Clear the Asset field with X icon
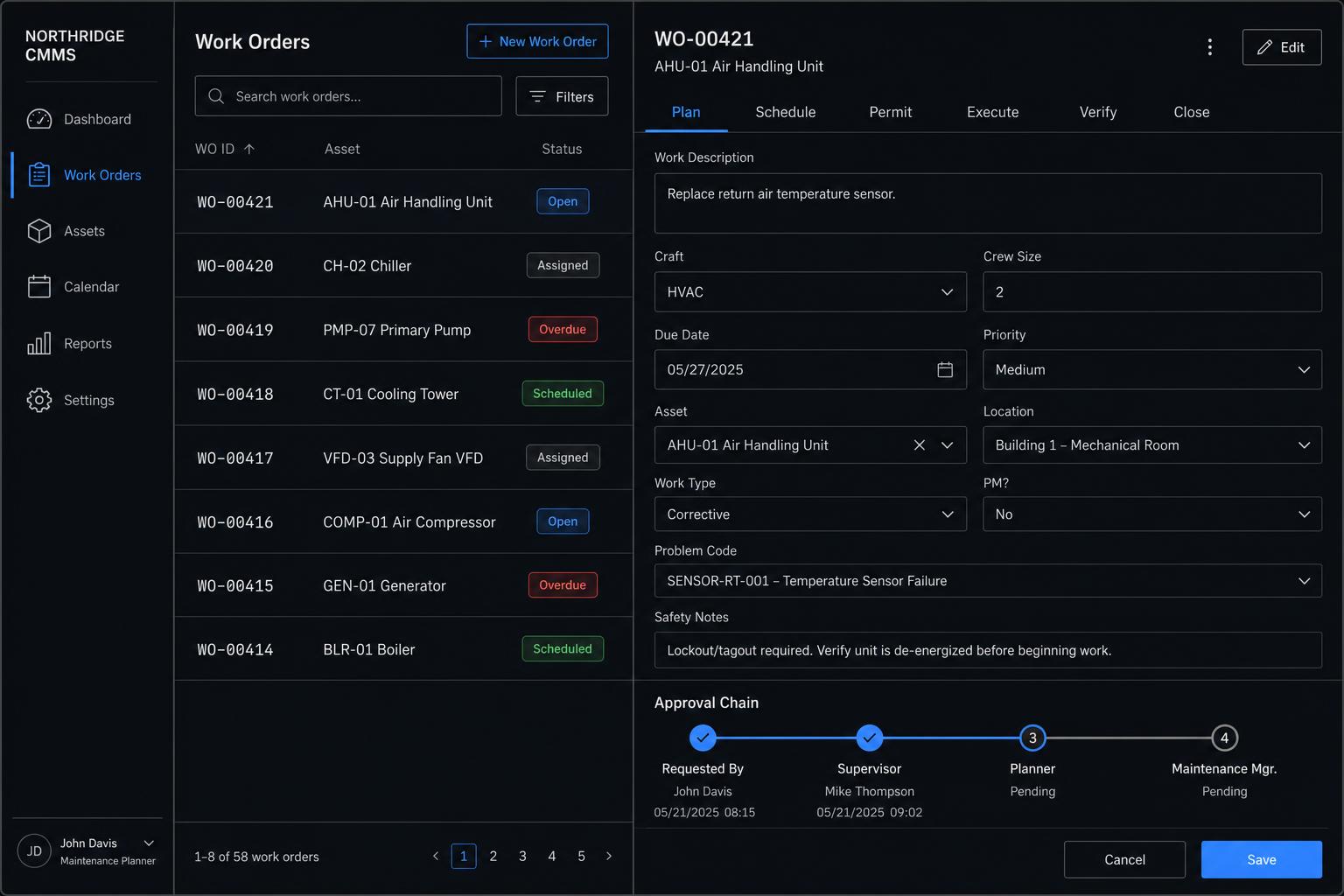This screenshot has height=896, width=1344. pos(920,445)
